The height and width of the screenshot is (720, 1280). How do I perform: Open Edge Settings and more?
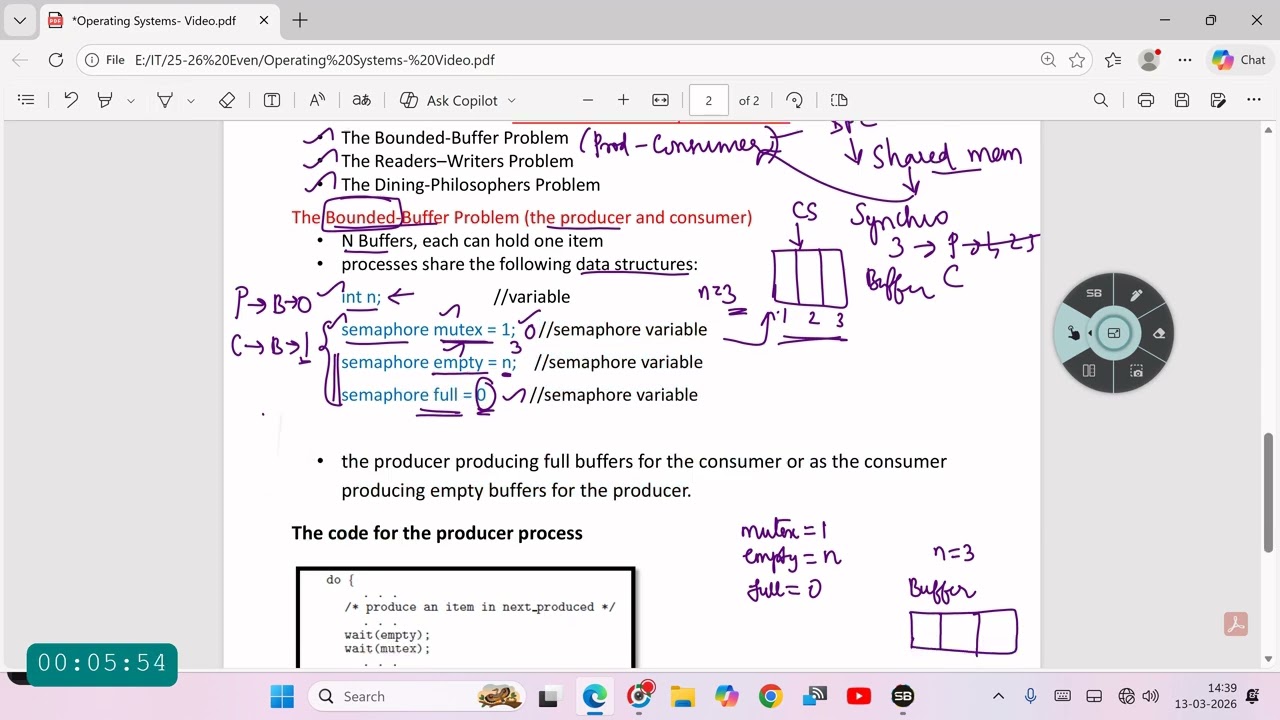[x=1185, y=60]
